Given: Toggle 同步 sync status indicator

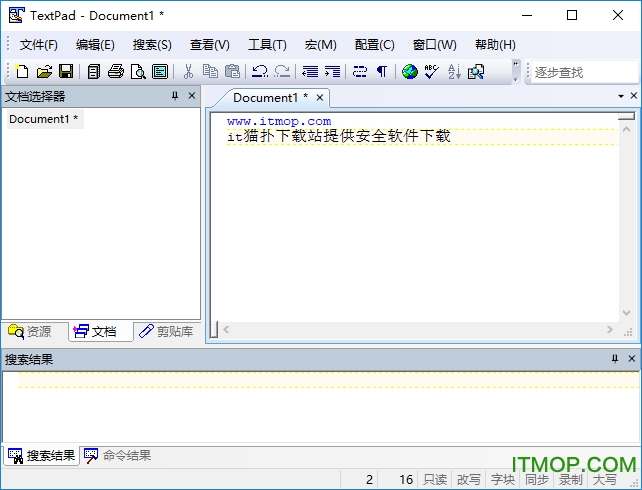Looking at the screenshot, I should 537,479.
